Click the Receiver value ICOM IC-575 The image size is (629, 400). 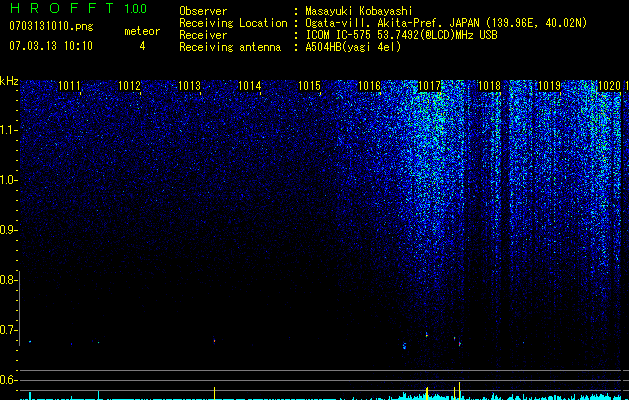tap(340, 35)
